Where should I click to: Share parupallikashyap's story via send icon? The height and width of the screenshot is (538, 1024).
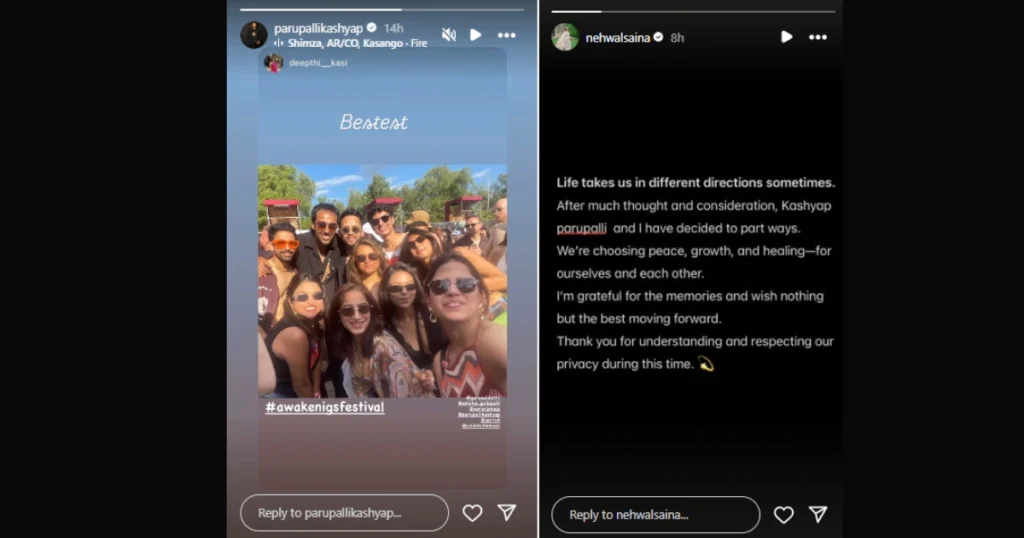(x=507, y=513)
